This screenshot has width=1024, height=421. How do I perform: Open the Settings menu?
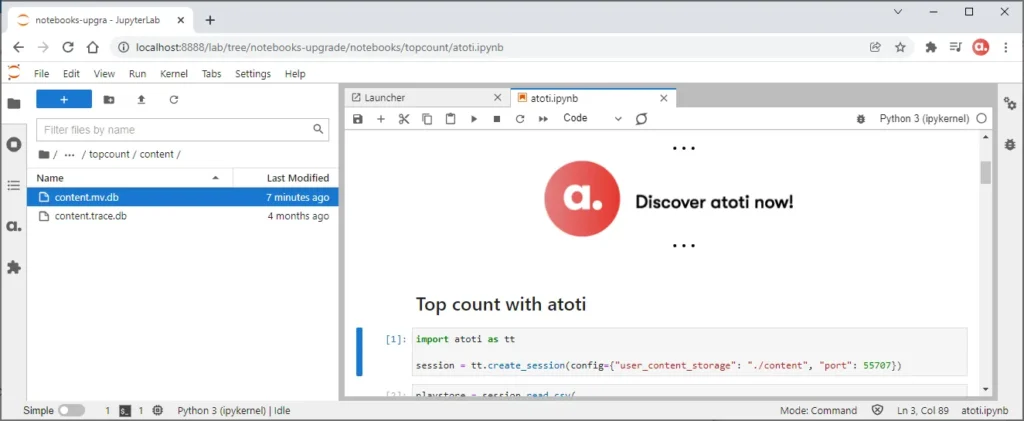click(253, 74)
